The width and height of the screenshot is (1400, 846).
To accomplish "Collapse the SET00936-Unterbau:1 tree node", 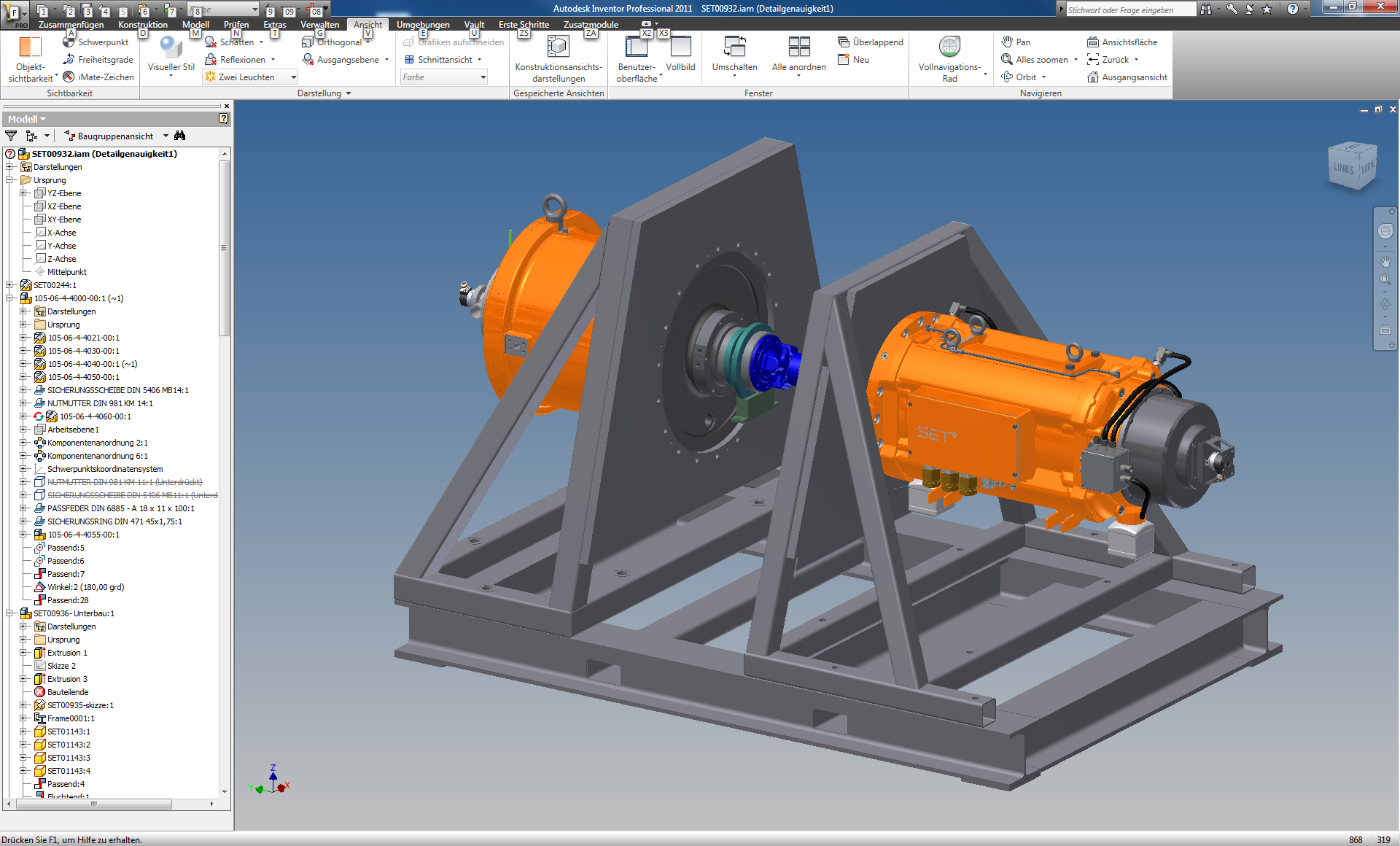I will coord(10,613).
